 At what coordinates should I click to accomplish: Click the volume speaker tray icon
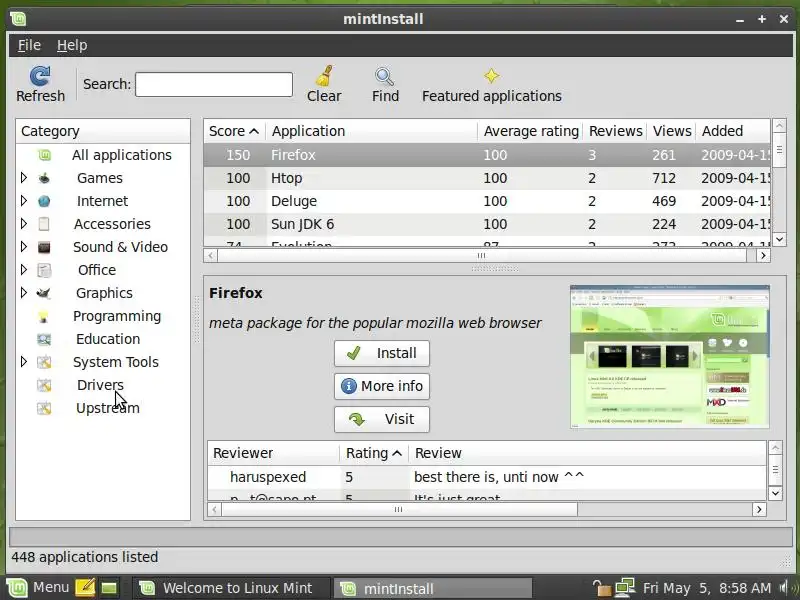785,588
